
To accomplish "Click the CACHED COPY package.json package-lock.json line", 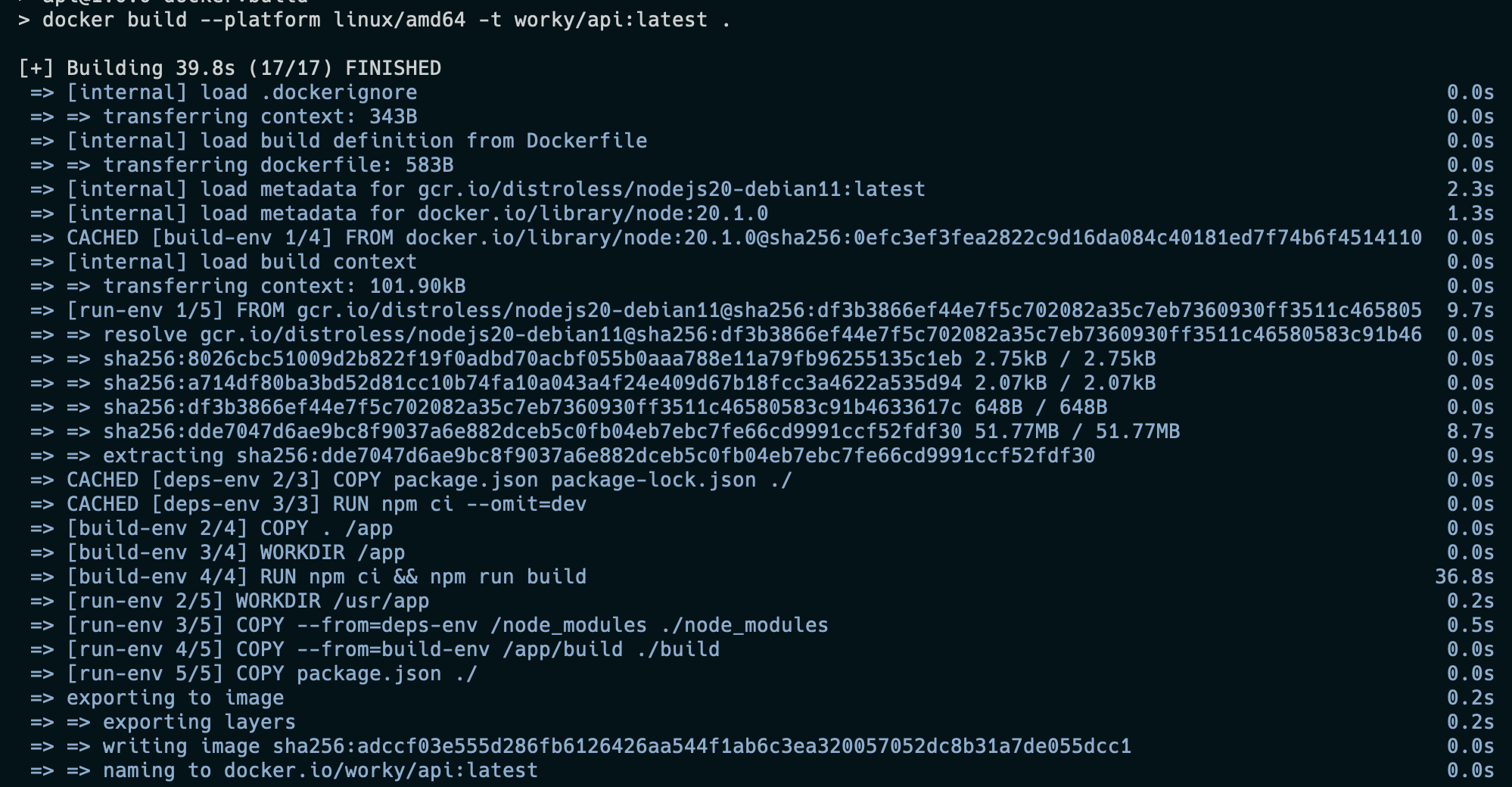I will point(429,480).
